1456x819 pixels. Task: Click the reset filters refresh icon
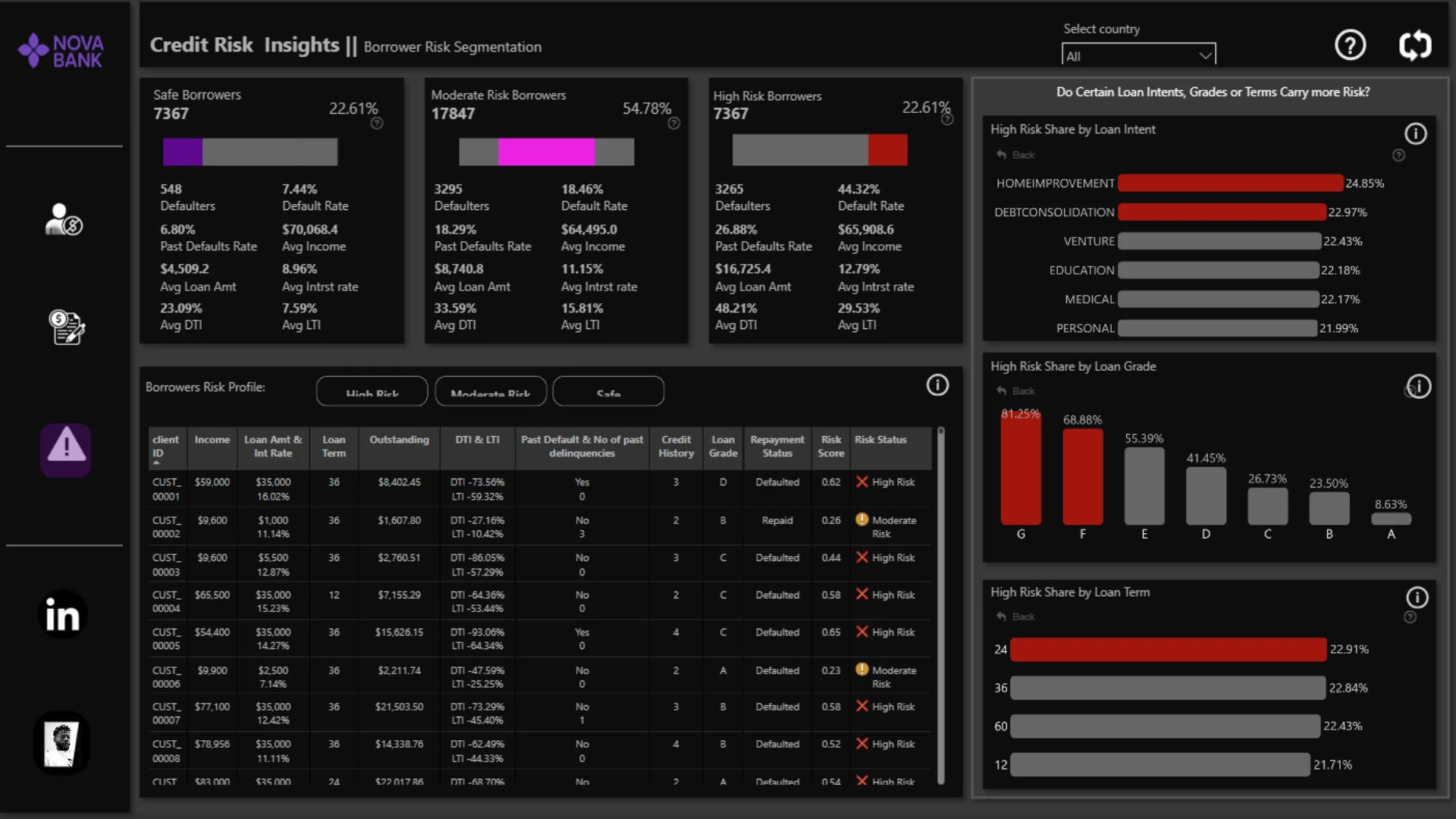pos(1415,45)
